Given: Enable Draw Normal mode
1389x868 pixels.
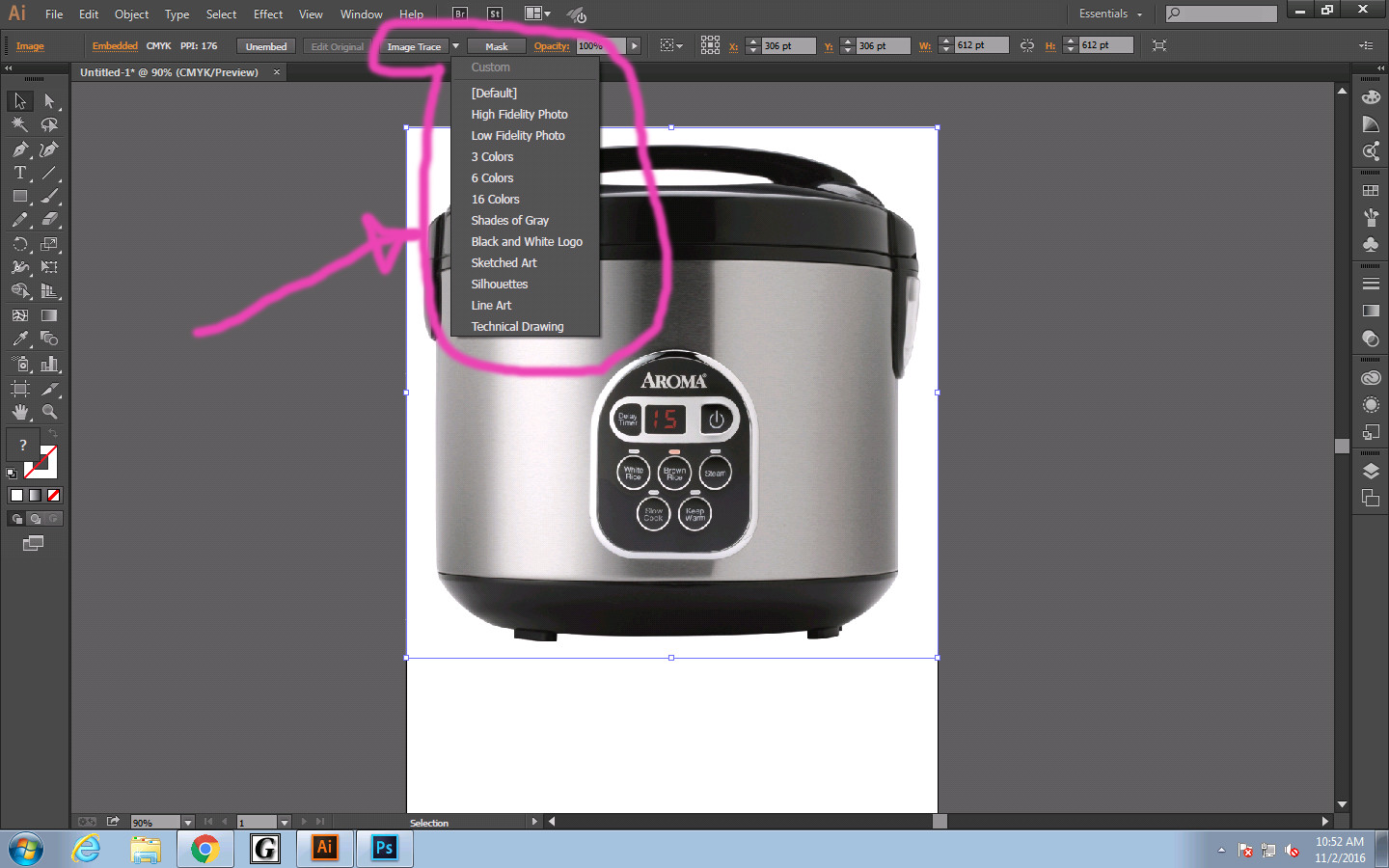Looking at the screenshot, I should [16, 519].
